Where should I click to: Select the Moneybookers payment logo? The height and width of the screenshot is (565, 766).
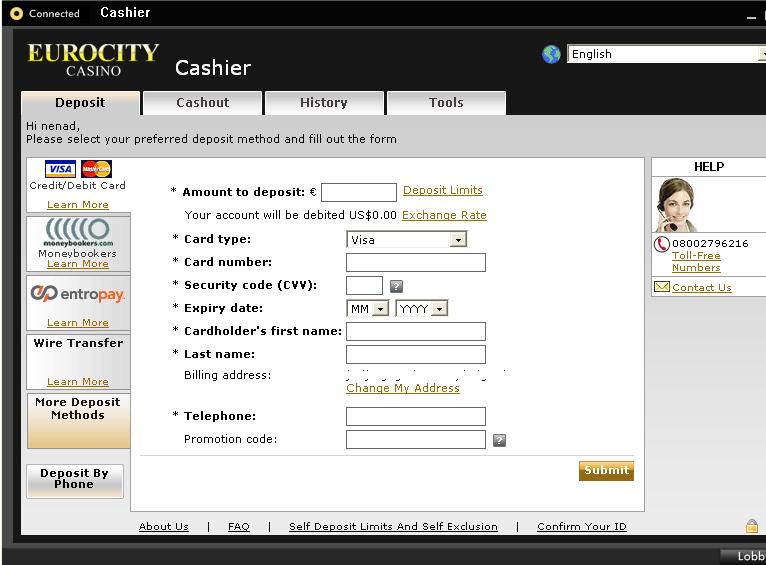coord(77,233)
